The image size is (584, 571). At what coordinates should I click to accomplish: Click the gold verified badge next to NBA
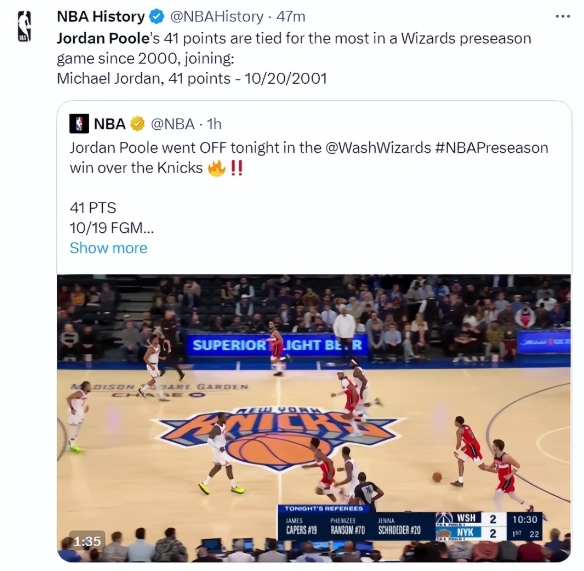[x=137, y=124]
